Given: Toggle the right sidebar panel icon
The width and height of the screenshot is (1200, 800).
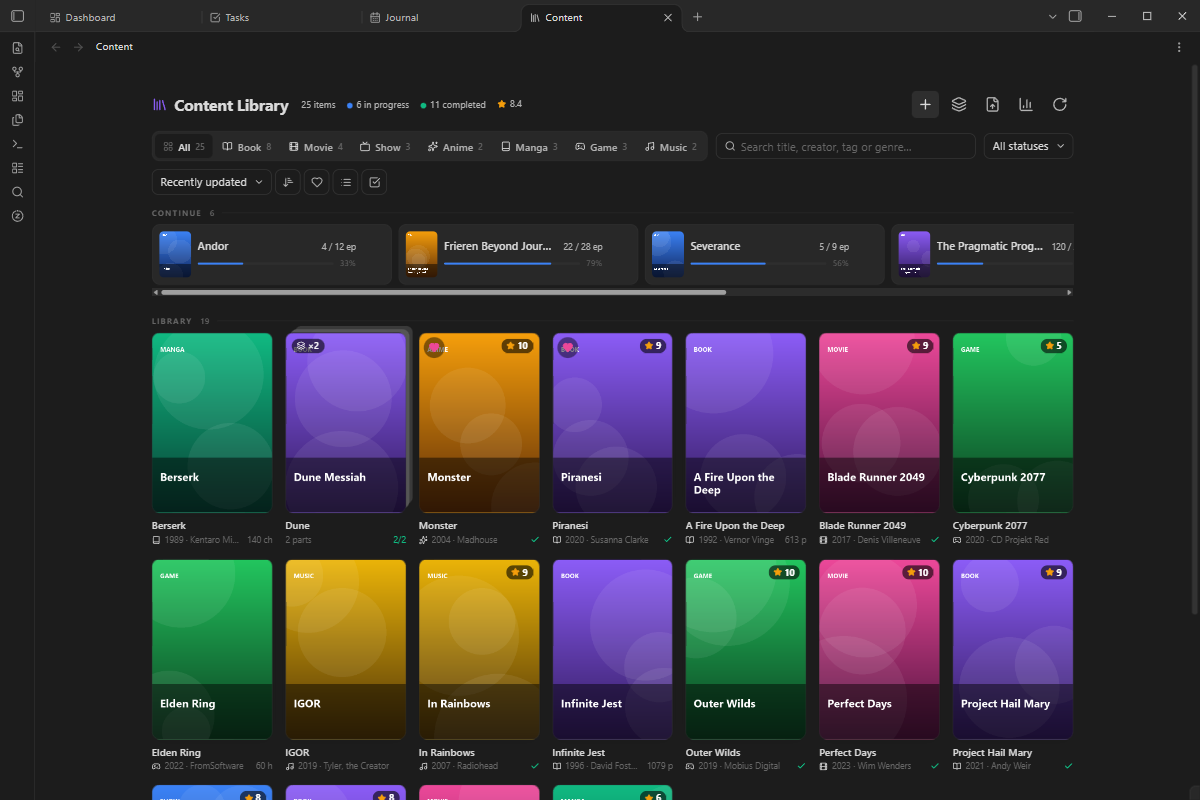Looking at the screenshot, I should tap(1075, 17).
